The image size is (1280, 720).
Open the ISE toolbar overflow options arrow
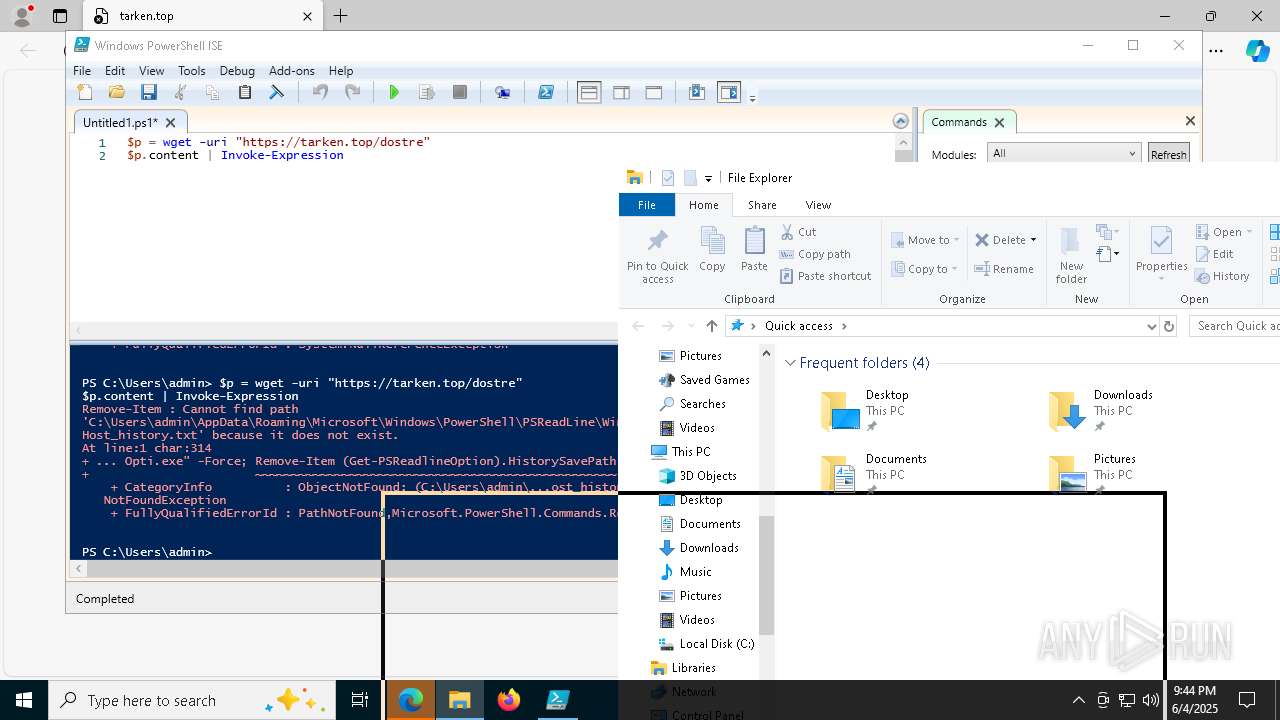tap(752, 97)
